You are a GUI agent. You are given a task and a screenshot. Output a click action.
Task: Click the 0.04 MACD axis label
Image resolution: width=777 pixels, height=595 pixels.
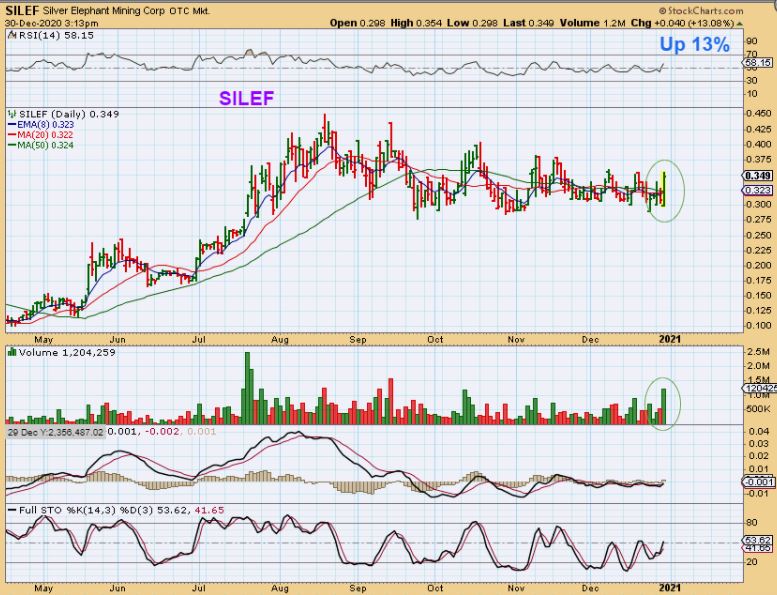tap(759, 432)
